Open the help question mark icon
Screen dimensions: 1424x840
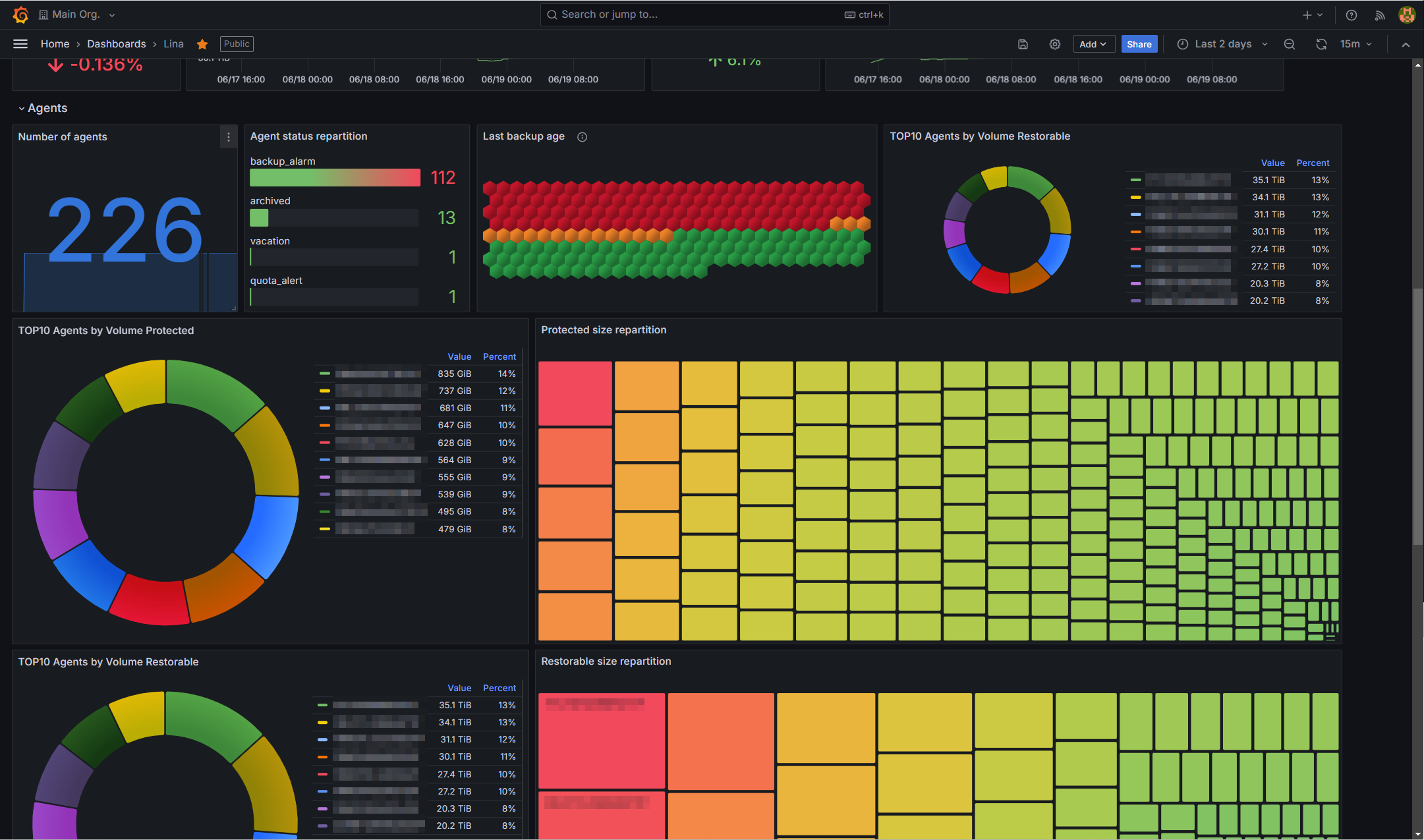(1352, 14)
